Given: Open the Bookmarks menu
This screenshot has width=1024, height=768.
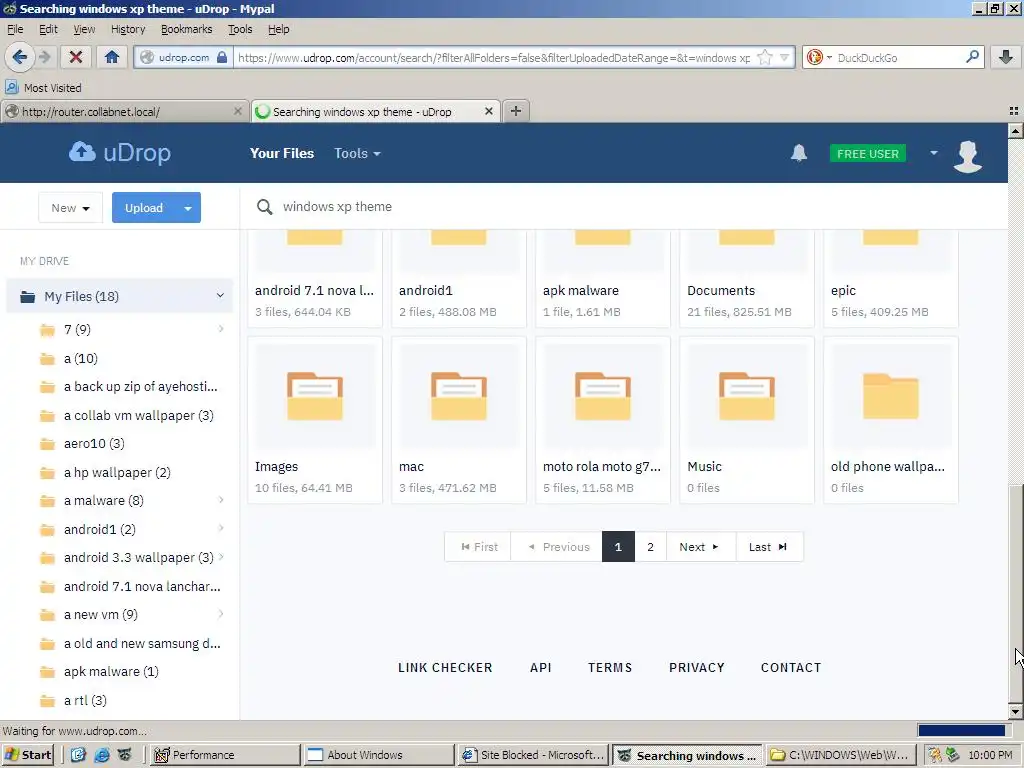Looking at the screenshot, I should tap(187, 29).
